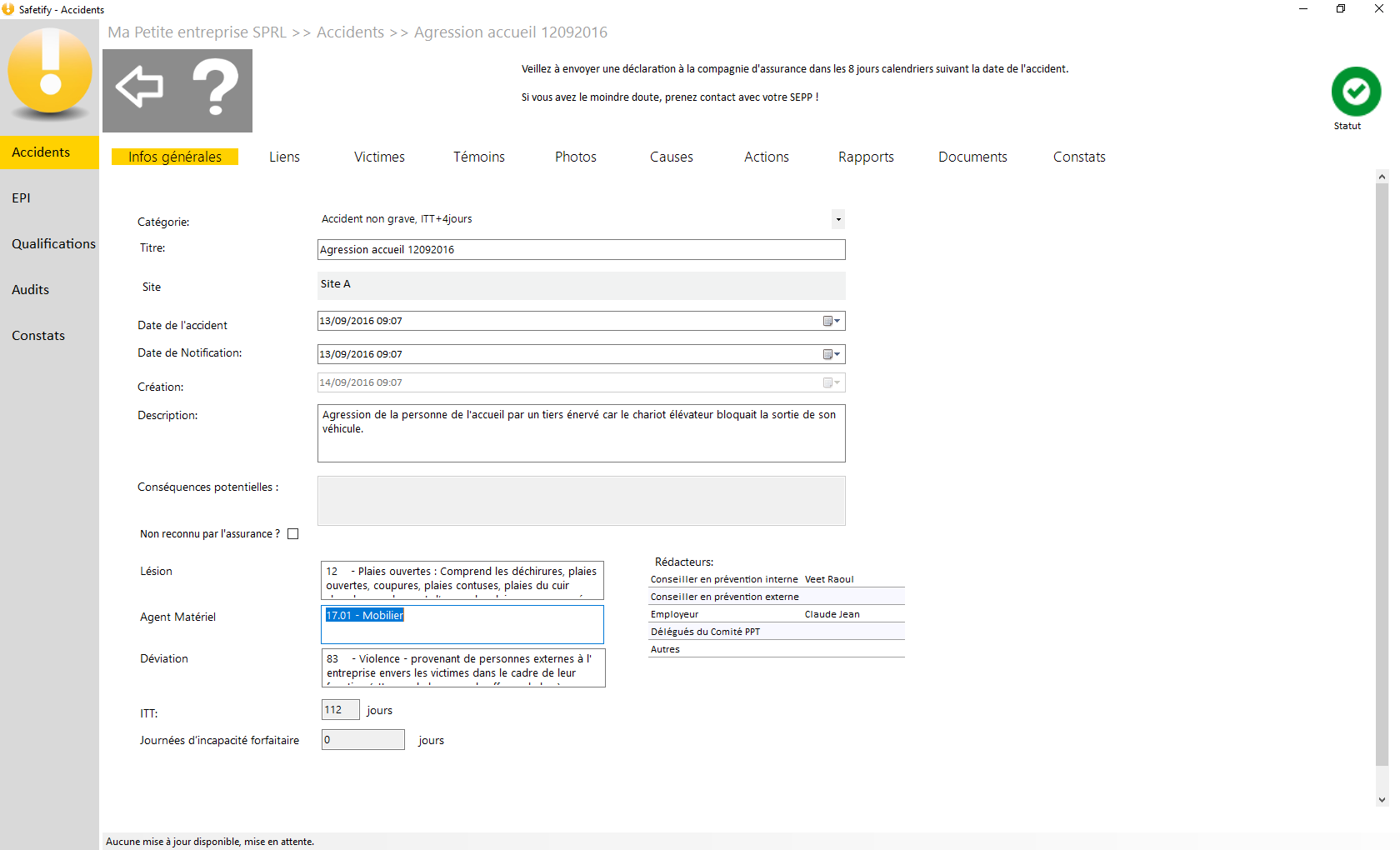
Task: Click the back arrow icon
Action: point(139,87)
